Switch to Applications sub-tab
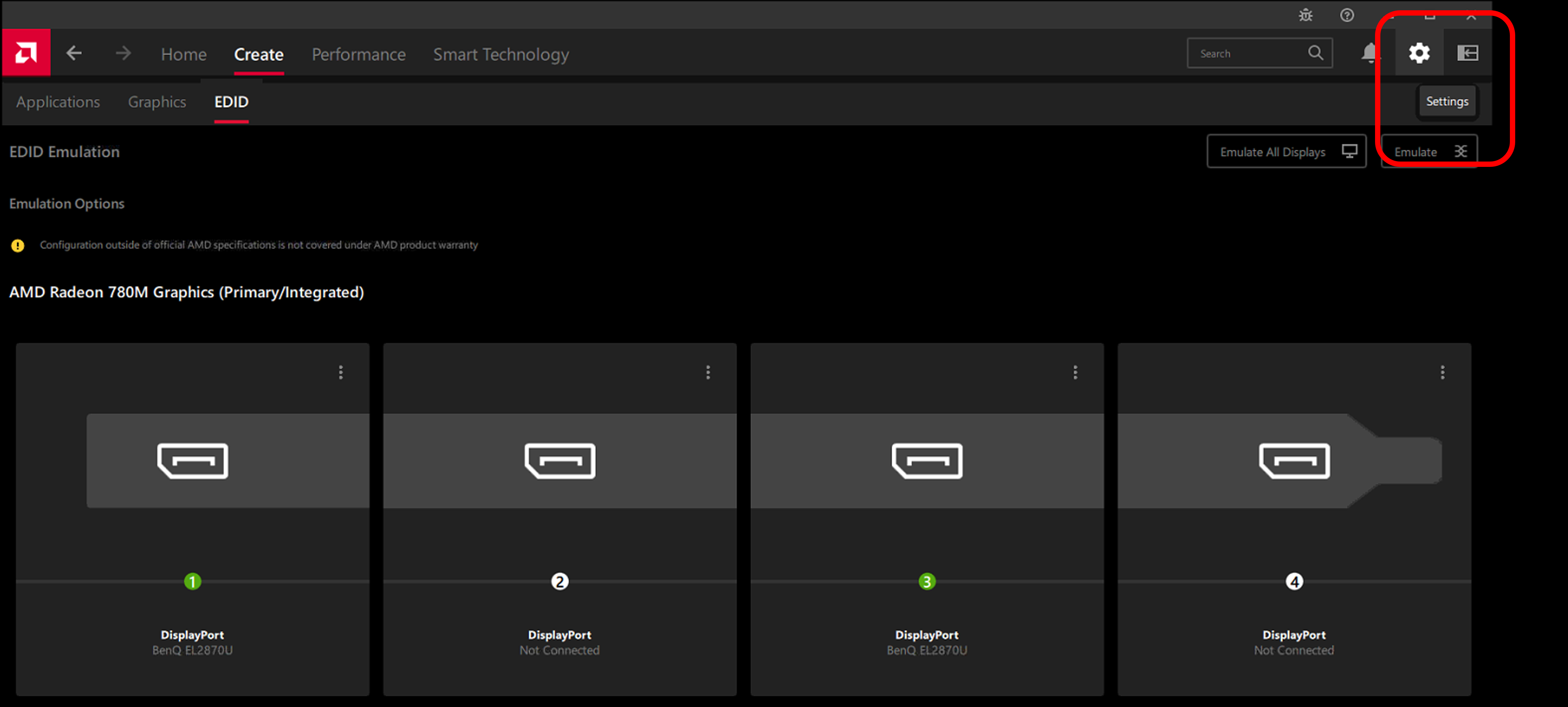 58,102
